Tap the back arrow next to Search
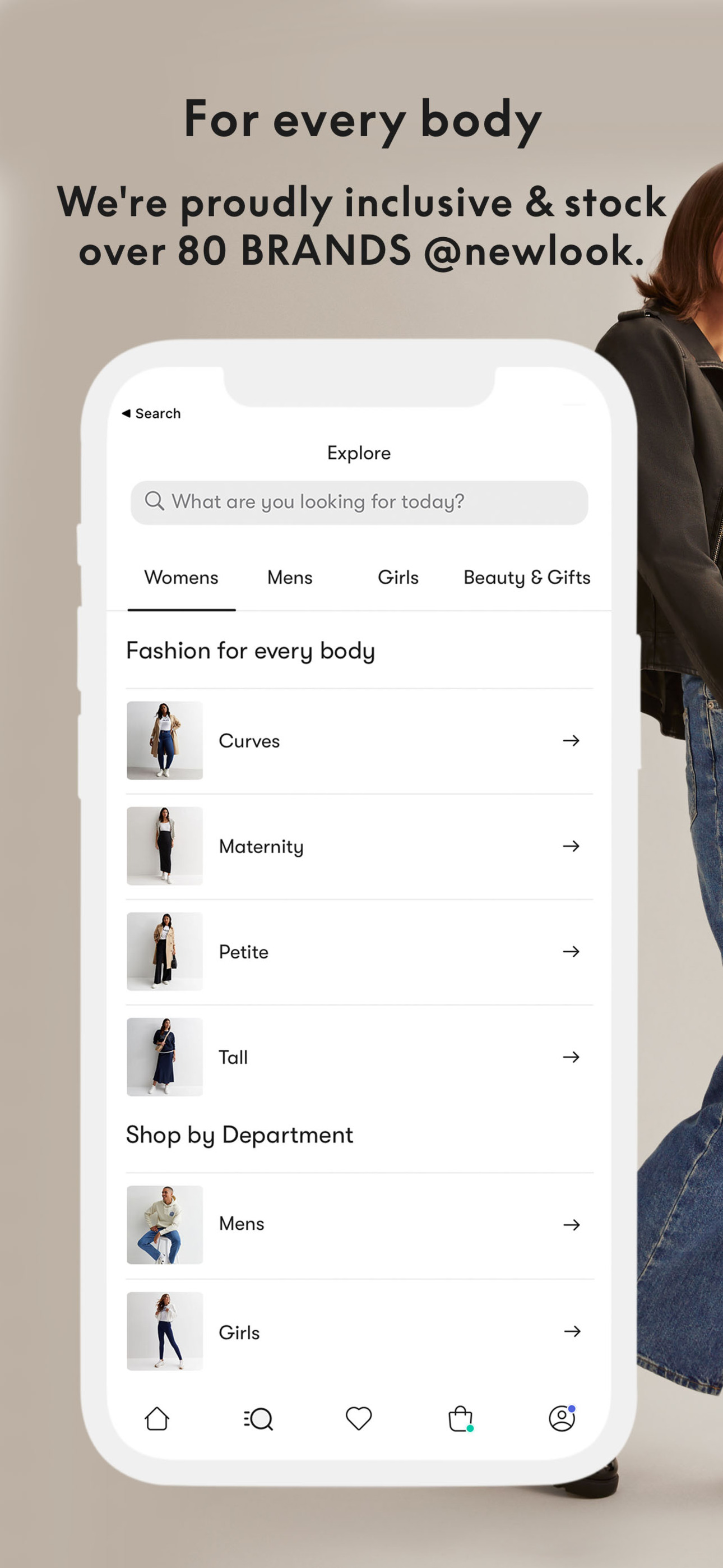The height and width of the screenshot is (1568, 723). pos(126,413)
